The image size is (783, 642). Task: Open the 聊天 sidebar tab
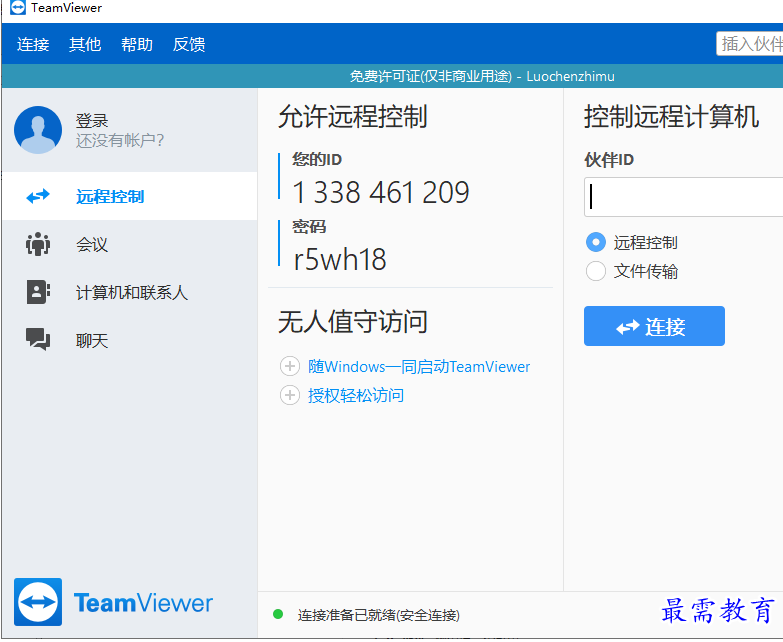[x=130, y=340]
